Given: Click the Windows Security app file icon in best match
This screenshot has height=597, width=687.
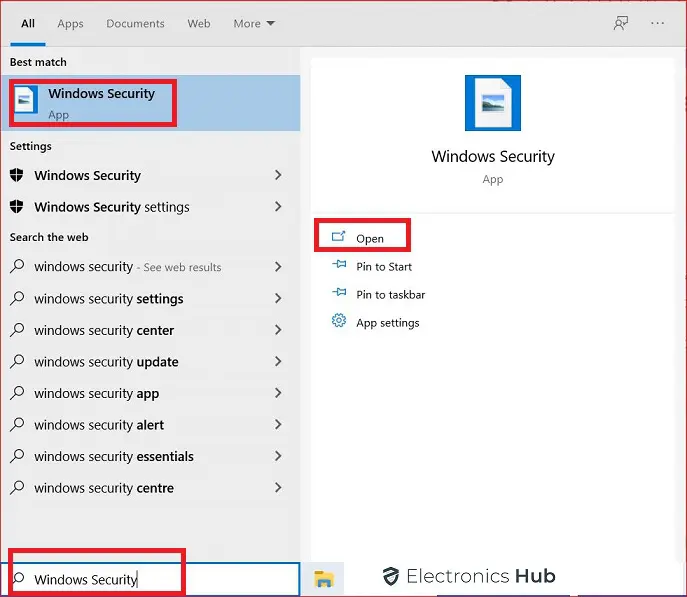Looking at the screenshot, I should pos(25,100).
